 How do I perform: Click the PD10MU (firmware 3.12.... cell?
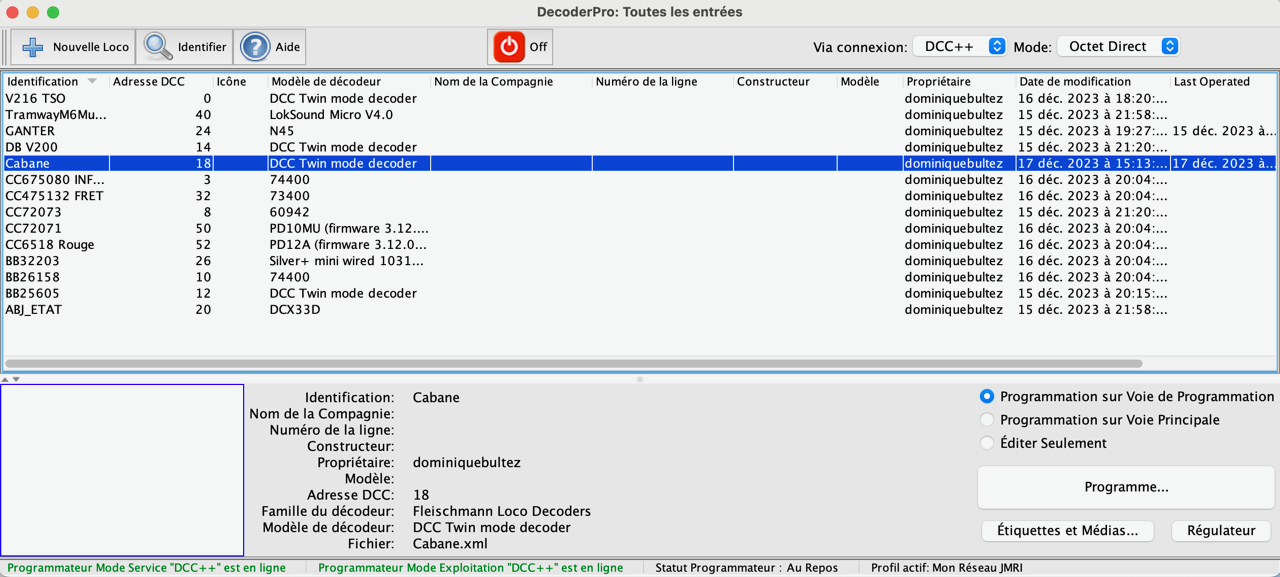click(x=349, y=228)
